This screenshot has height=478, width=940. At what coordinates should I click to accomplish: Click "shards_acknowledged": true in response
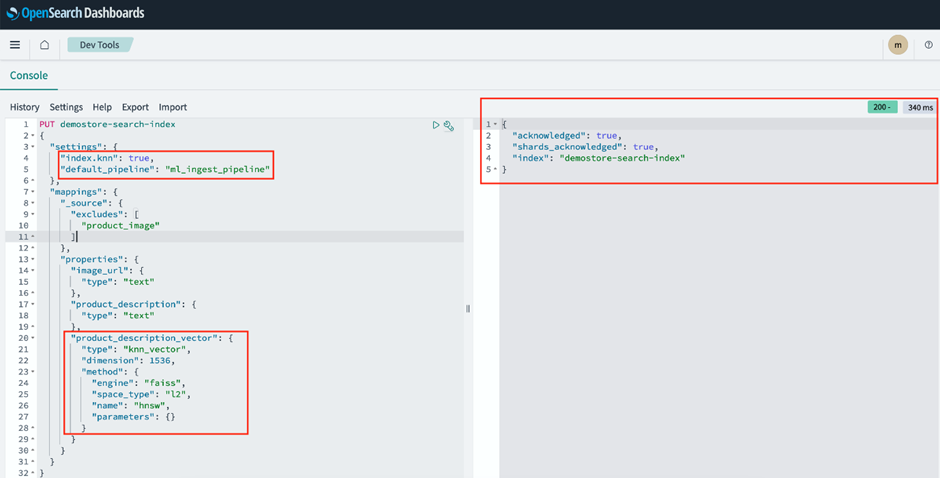(585, 147)
